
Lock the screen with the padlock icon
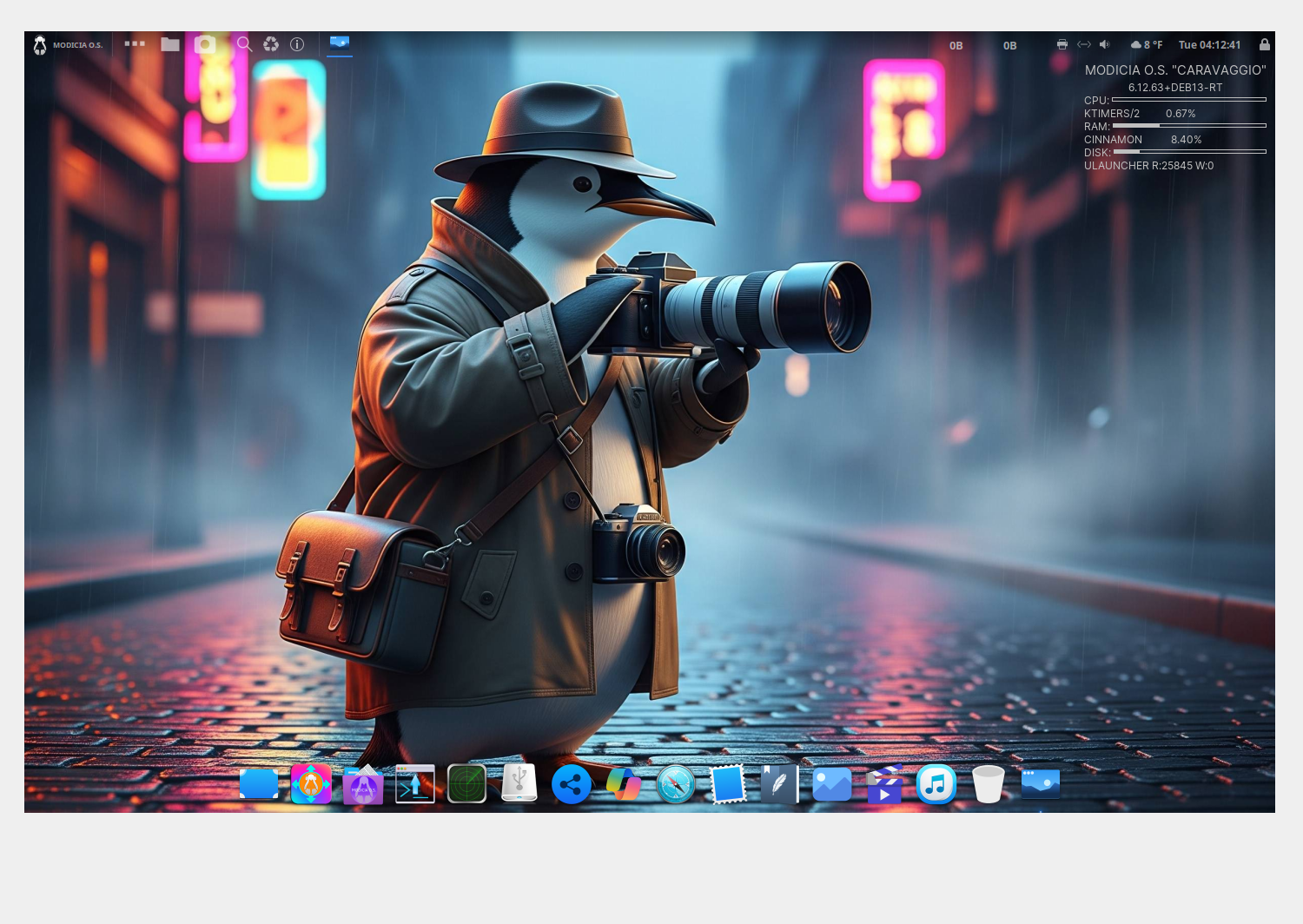pos(1265,44)
